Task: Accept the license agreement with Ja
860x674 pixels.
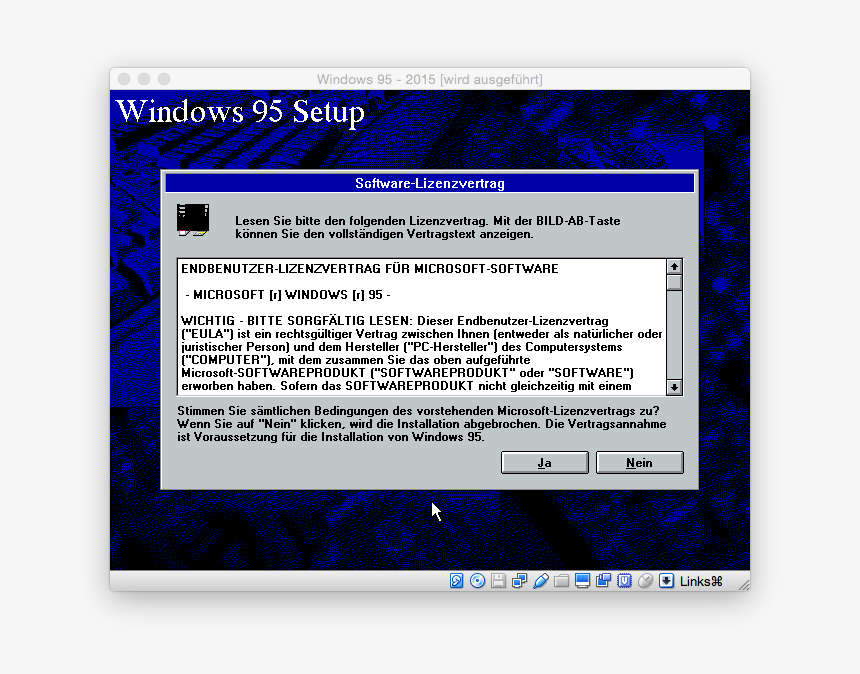Action: point(544,462)
